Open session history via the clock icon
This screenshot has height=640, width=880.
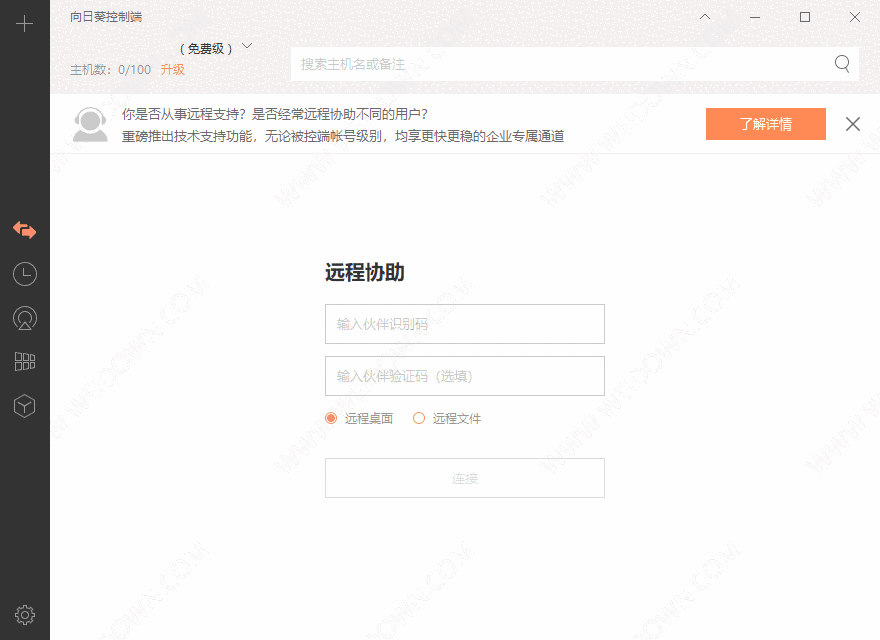[24, 273]
